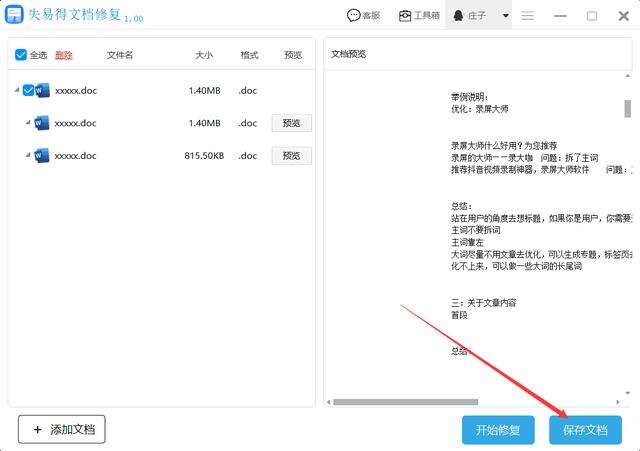Click 保存文档 to save document
This screenshot has height=451, width=640.
pyautogui.click(x=585, y=430)
